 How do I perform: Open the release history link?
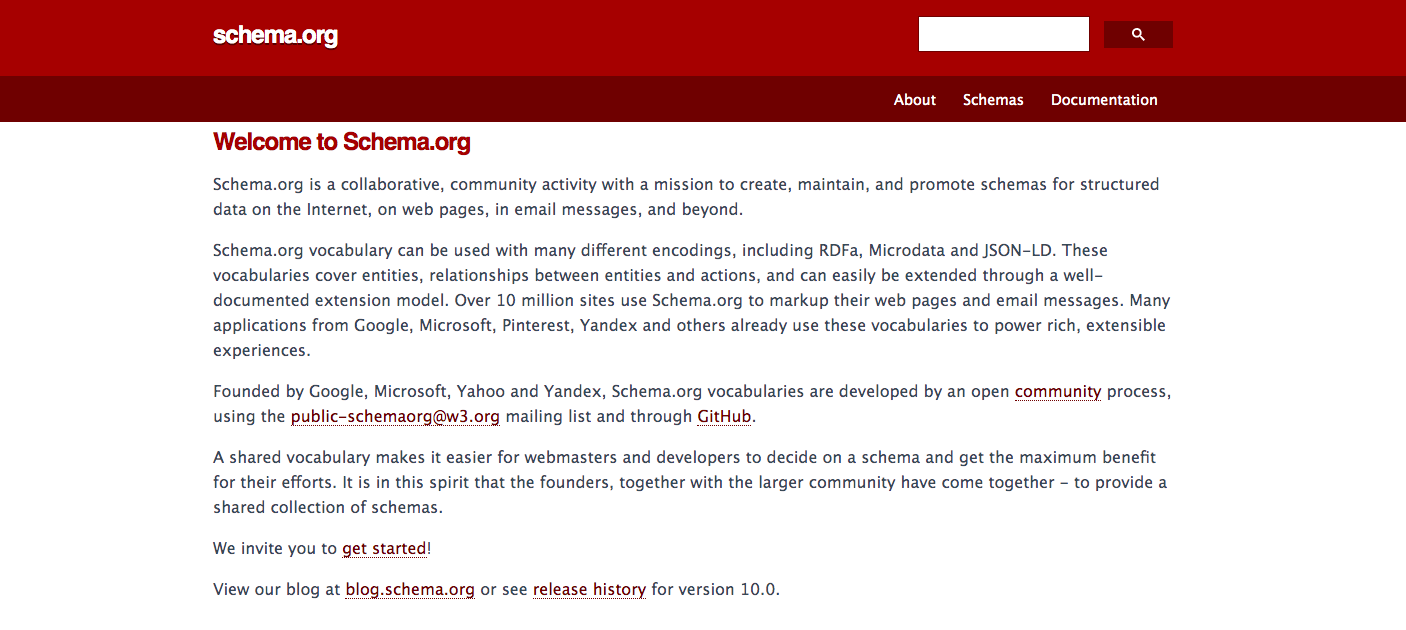[x=589, y=590]
